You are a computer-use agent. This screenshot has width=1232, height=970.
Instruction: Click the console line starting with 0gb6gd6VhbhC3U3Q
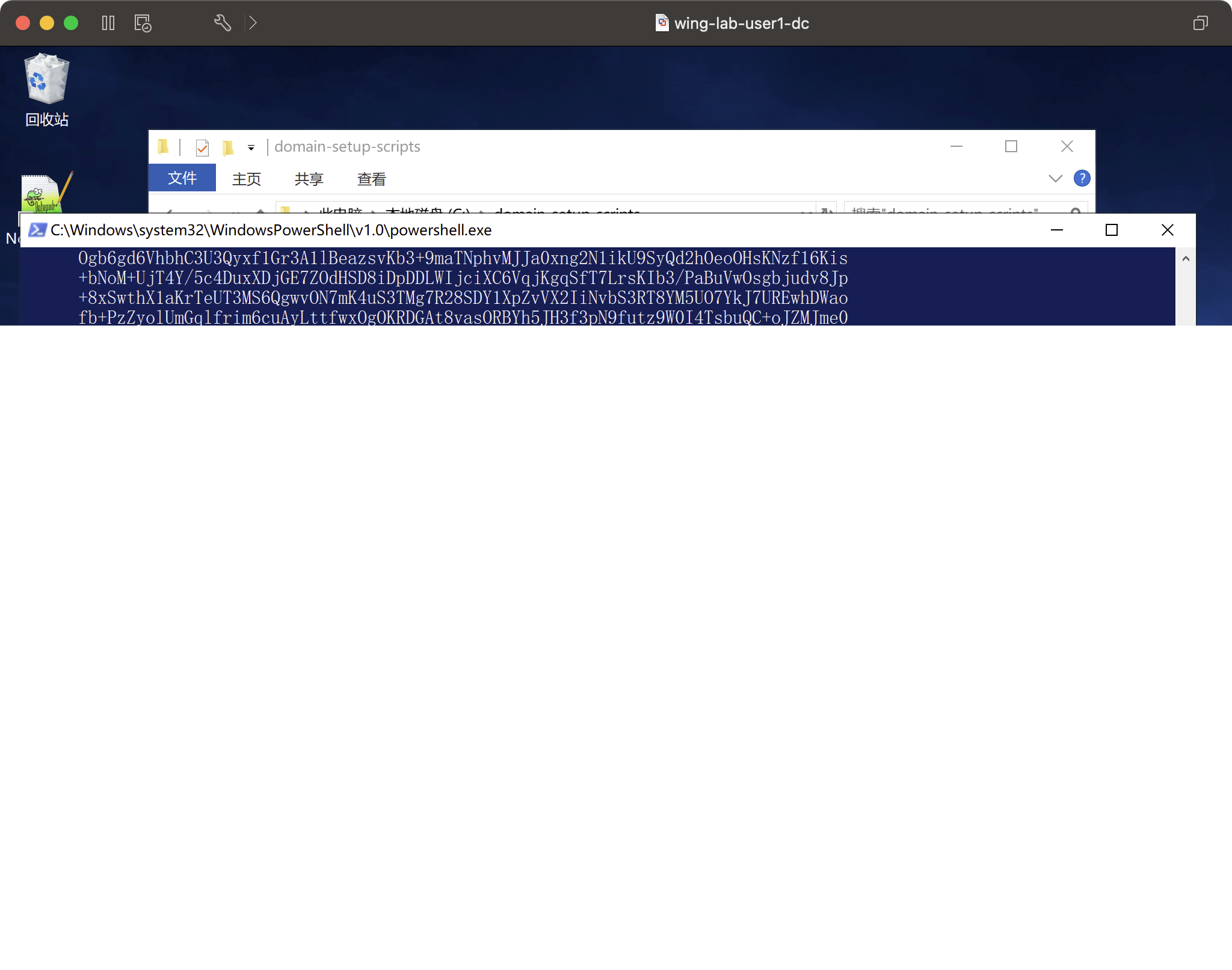[x=463, y=258]
